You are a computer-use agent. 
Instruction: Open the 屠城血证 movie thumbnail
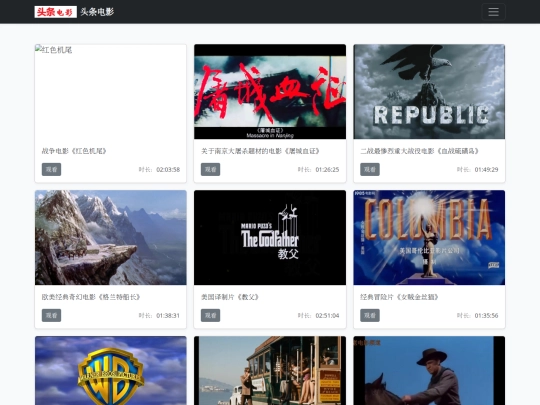click(x=270, y=92)
